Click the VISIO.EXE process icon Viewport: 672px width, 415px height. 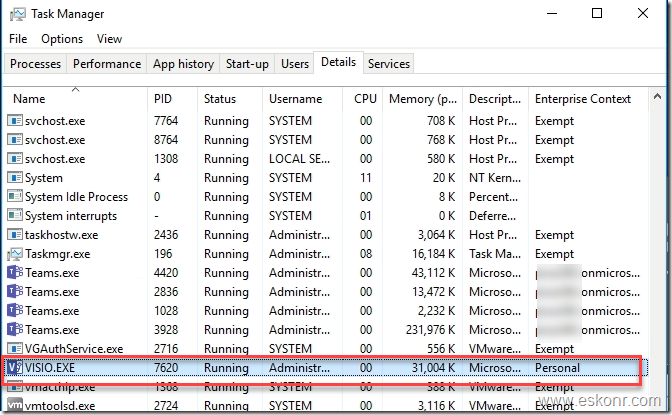[x=14, y=368]
